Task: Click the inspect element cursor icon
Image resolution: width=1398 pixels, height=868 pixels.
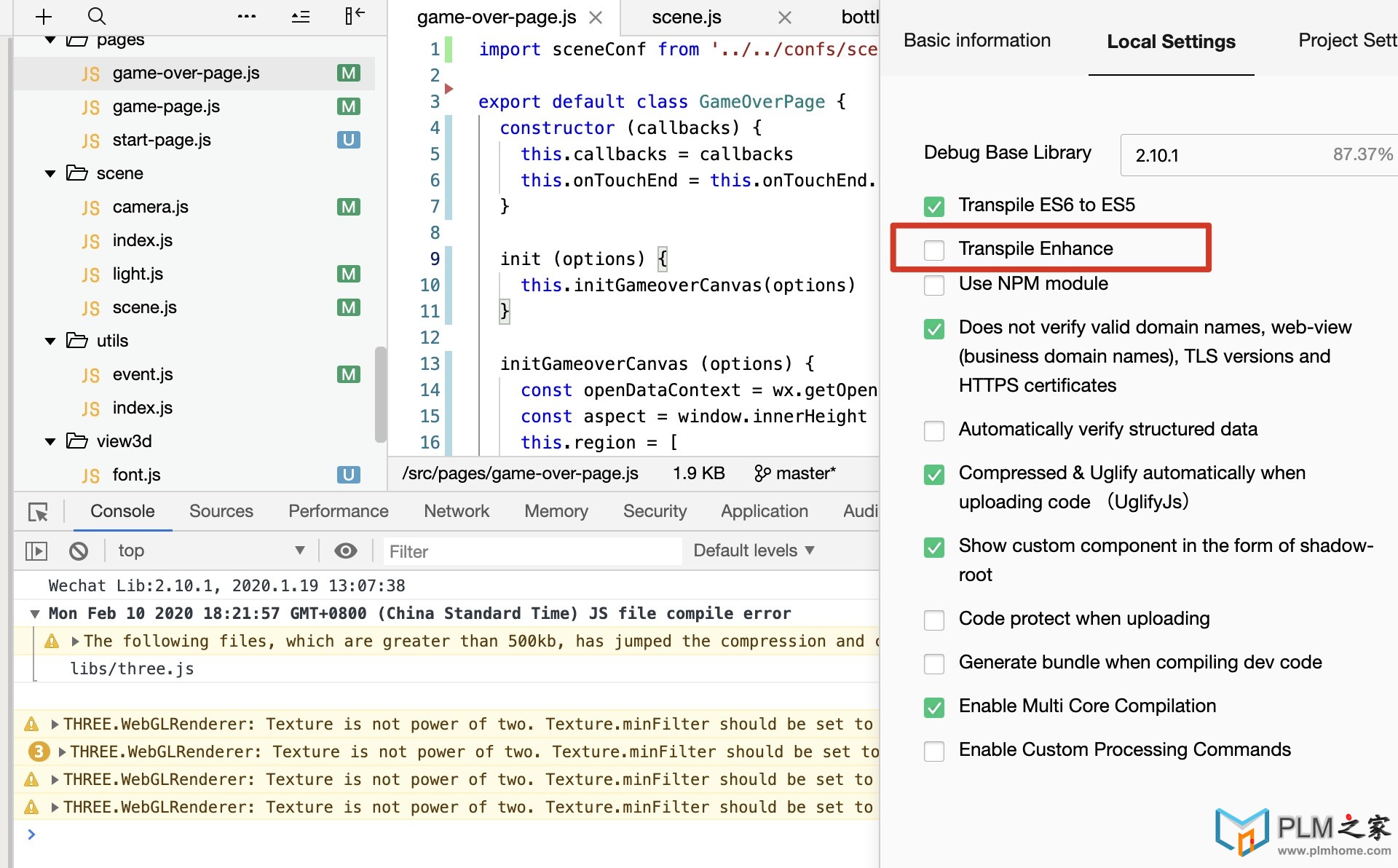Action: [38, 512]
